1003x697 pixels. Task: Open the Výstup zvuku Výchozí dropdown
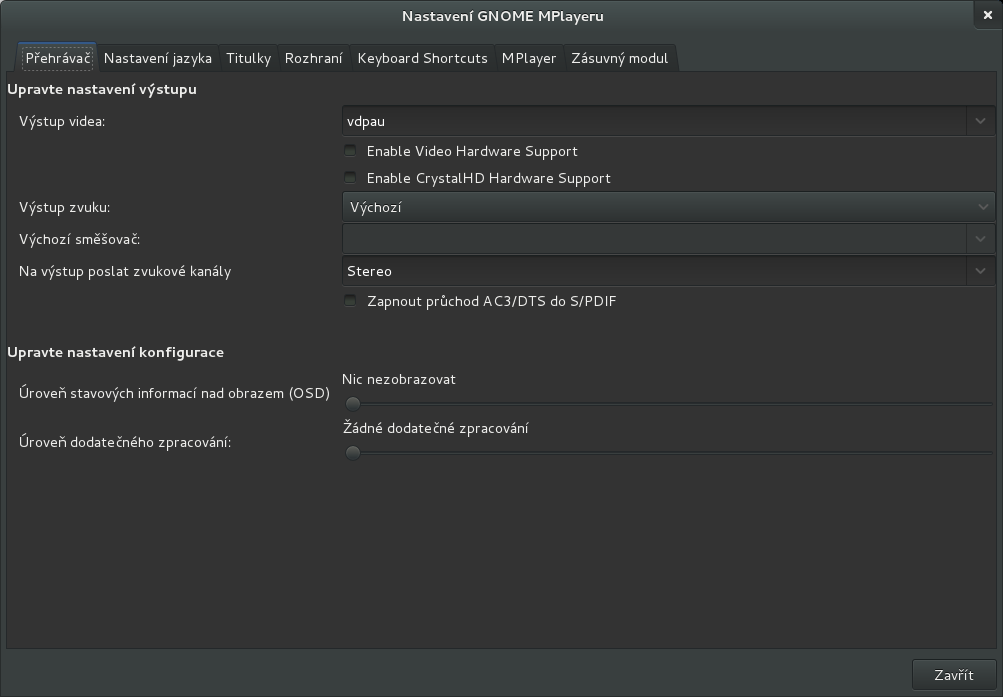pos(668,207)
